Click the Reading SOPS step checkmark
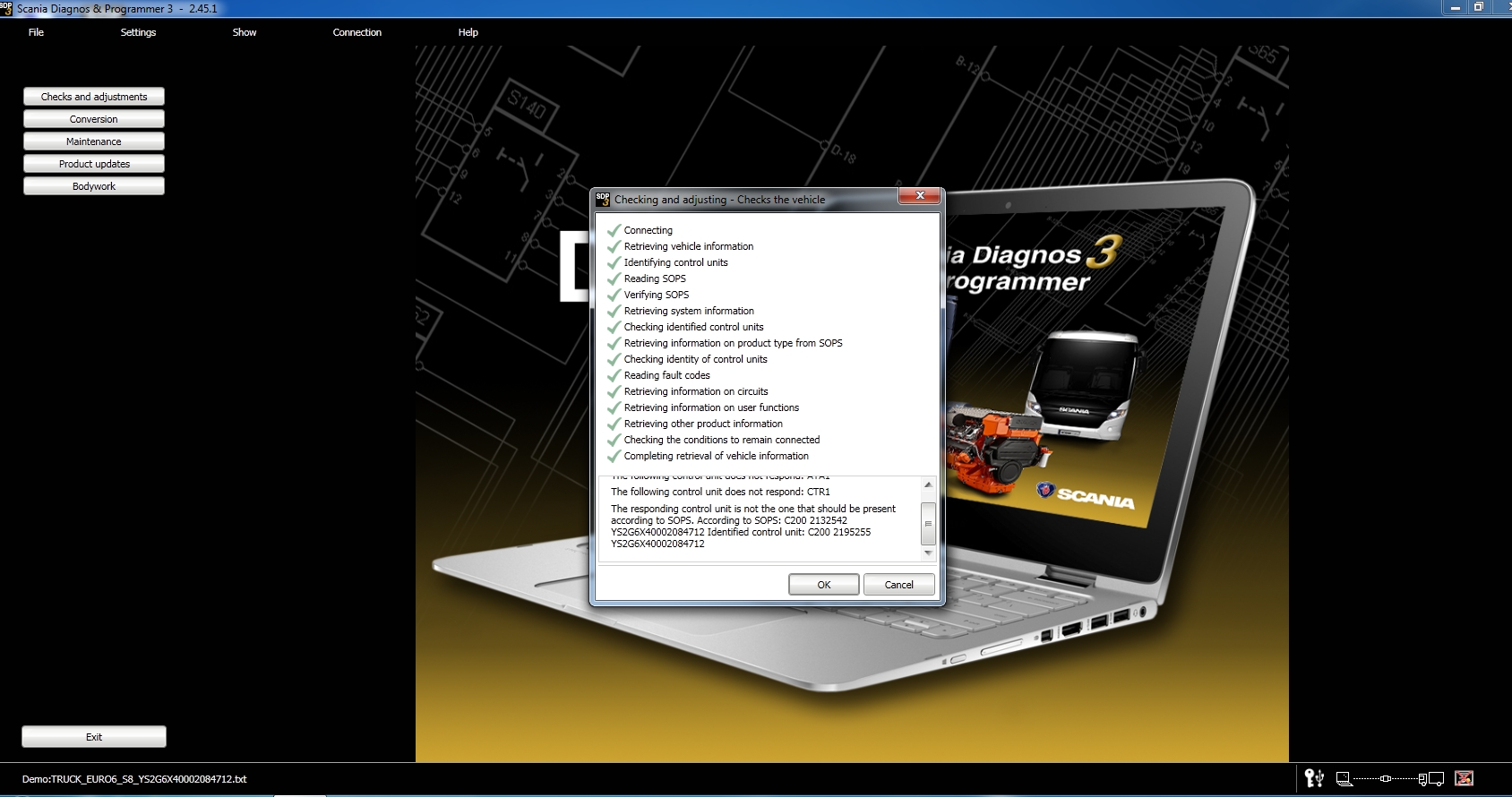 (614, 279)
